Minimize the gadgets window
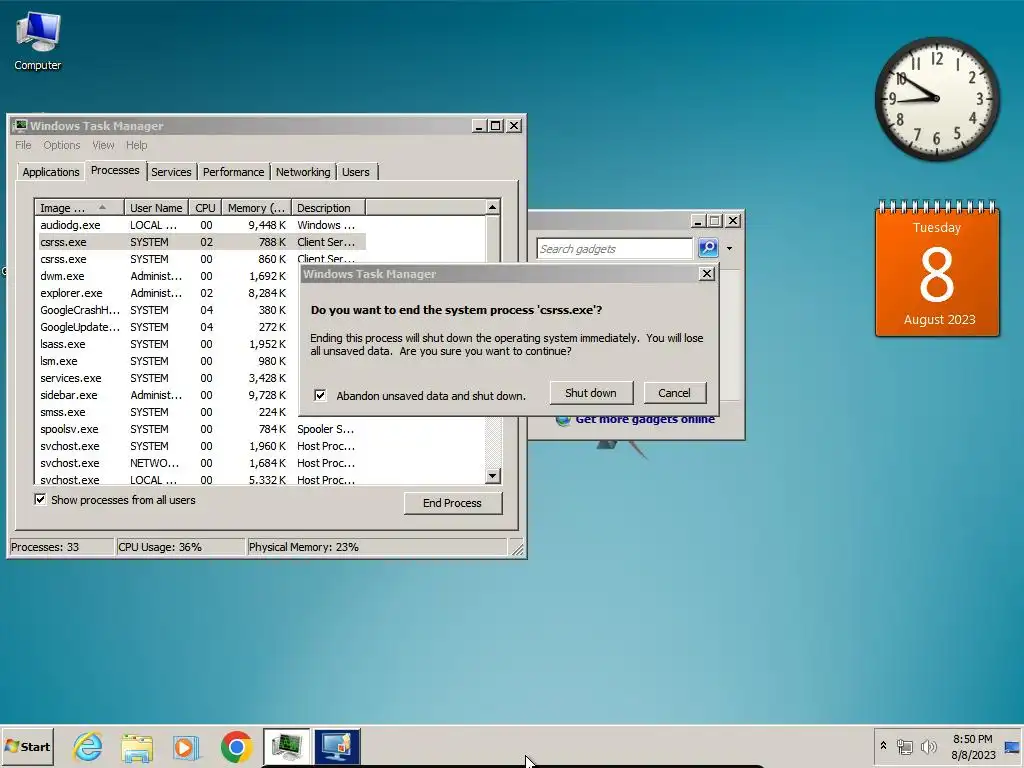The image size is (1024, 768). click(x=697, y=221)
